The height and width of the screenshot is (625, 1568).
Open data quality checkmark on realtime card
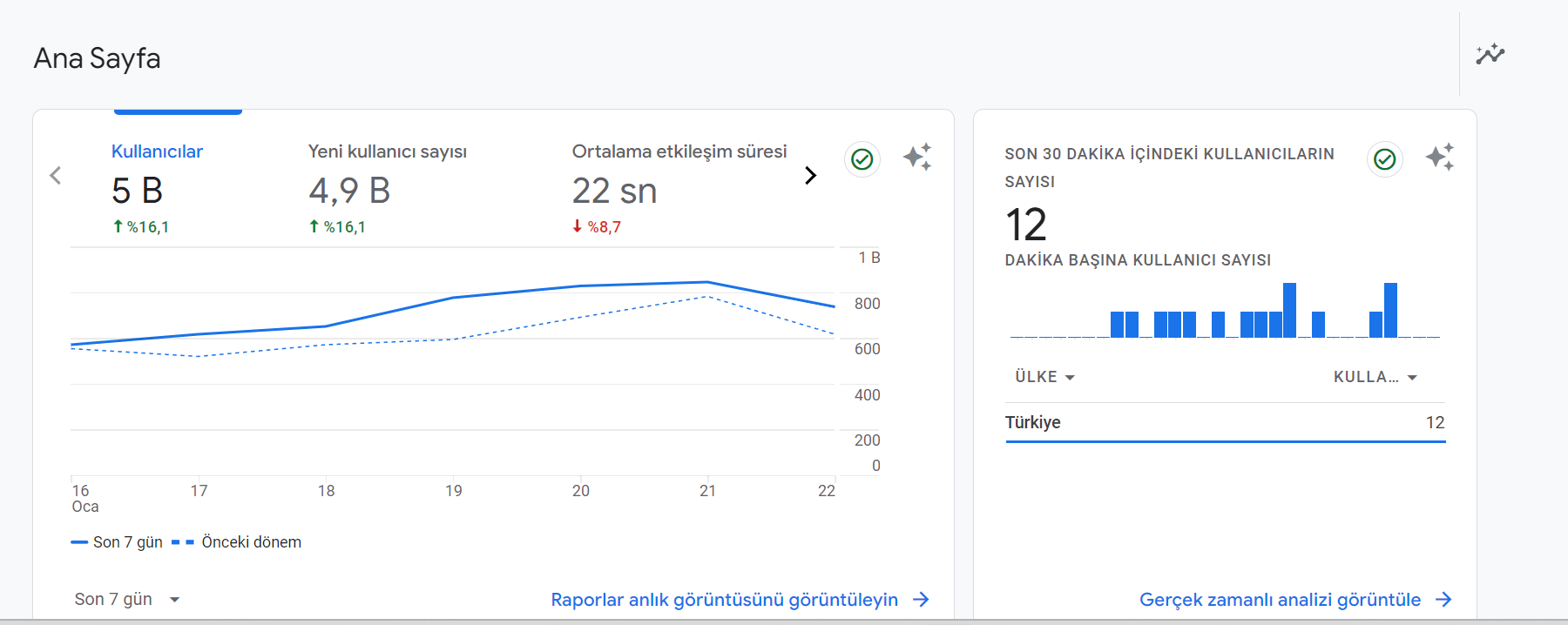click(x=1384, y=159)
